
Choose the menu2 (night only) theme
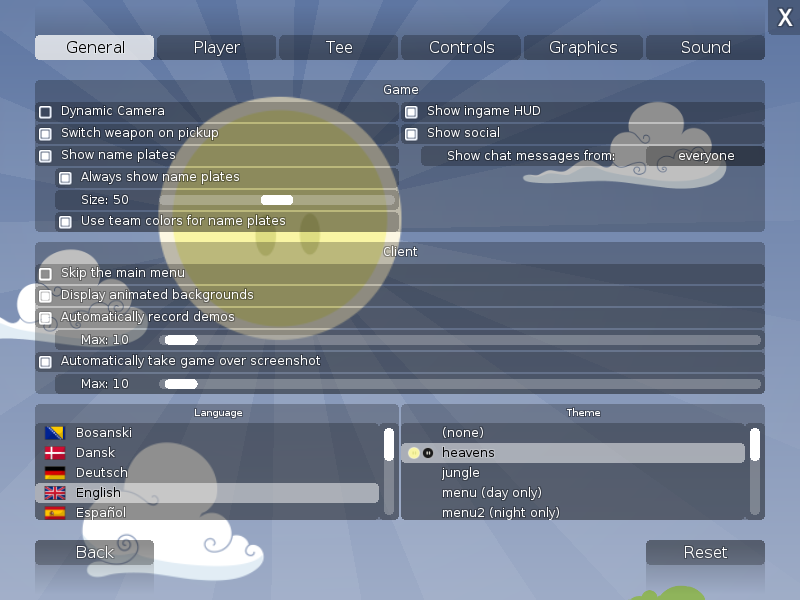point(500,513)
